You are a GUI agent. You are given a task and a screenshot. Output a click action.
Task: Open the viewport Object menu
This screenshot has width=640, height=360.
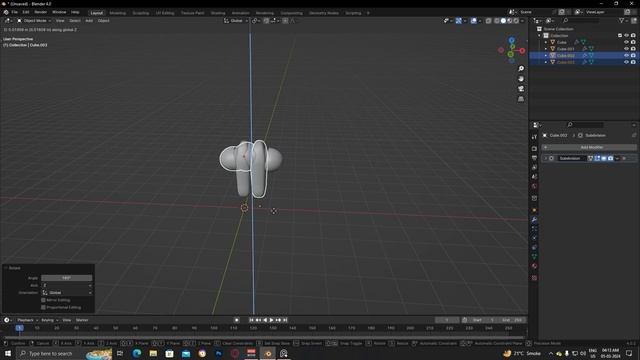pos(103,20)
